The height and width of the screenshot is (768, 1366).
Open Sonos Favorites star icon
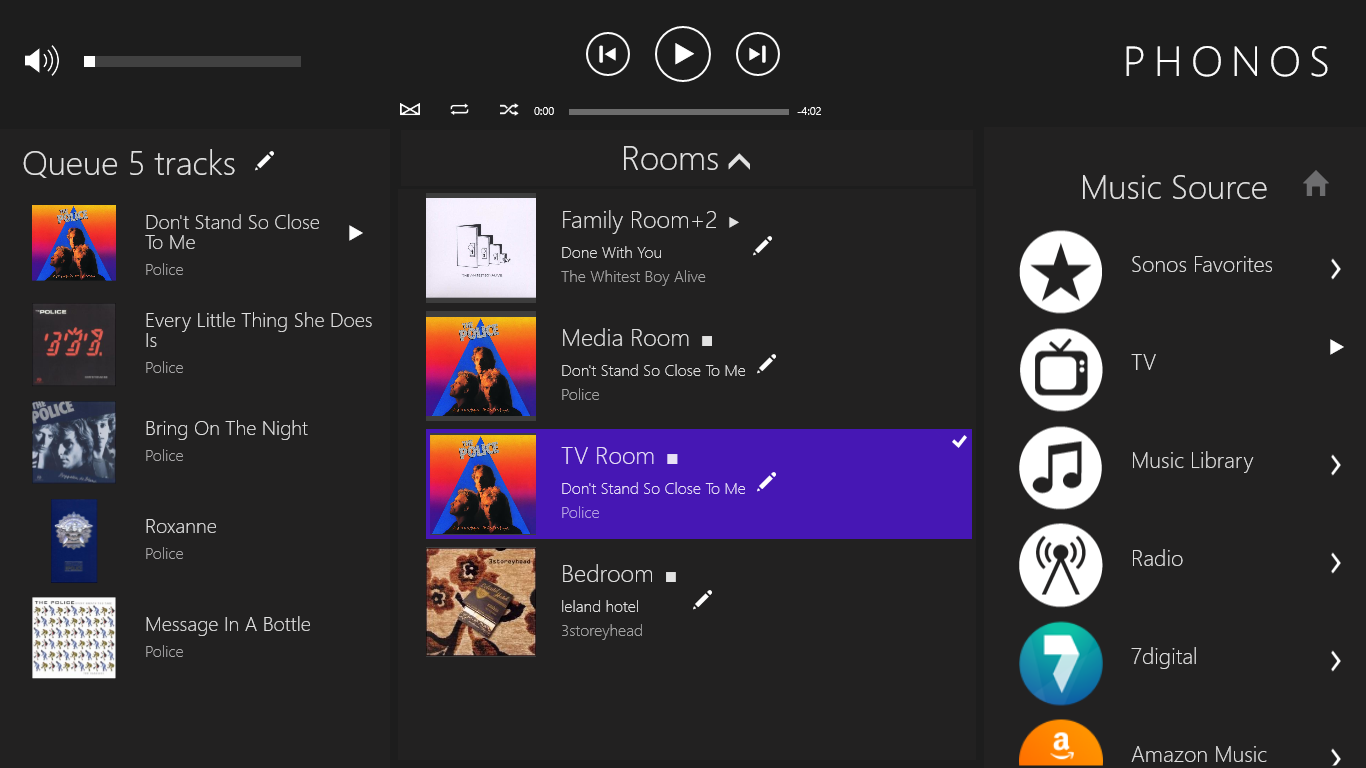pyautogui.click(x=1061, y=272)
